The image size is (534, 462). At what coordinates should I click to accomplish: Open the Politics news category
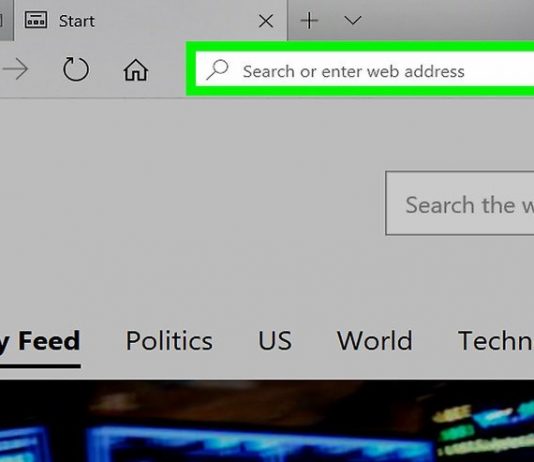[169, 341]
